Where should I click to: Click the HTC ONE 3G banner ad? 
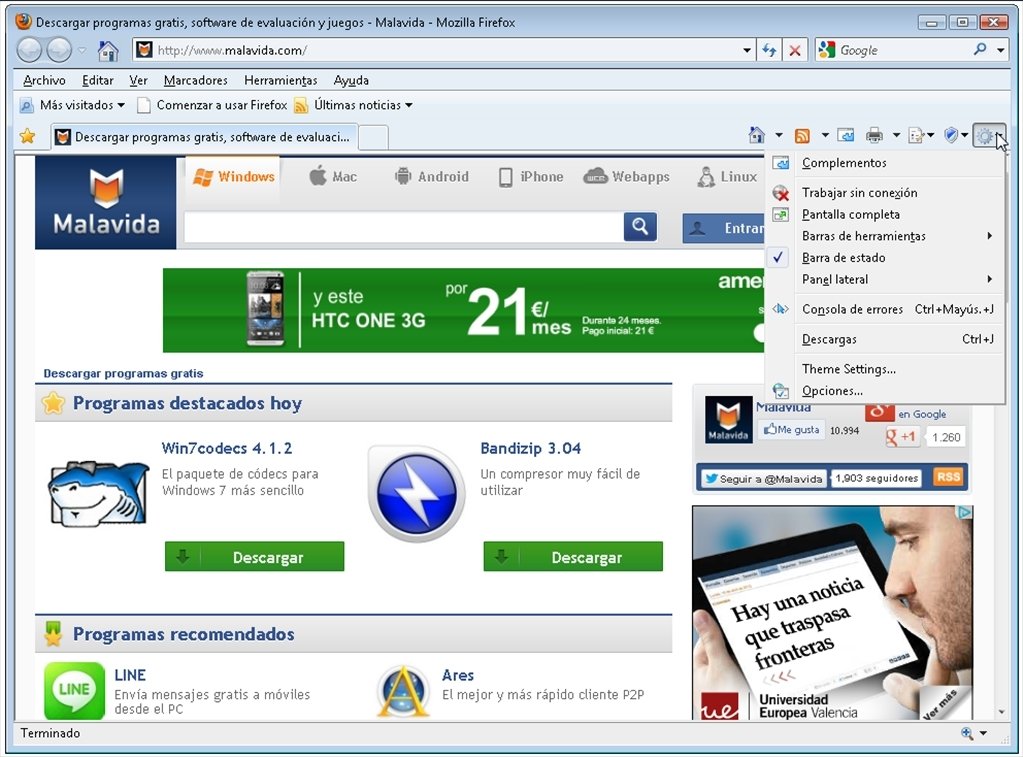[x=463, y=311]
